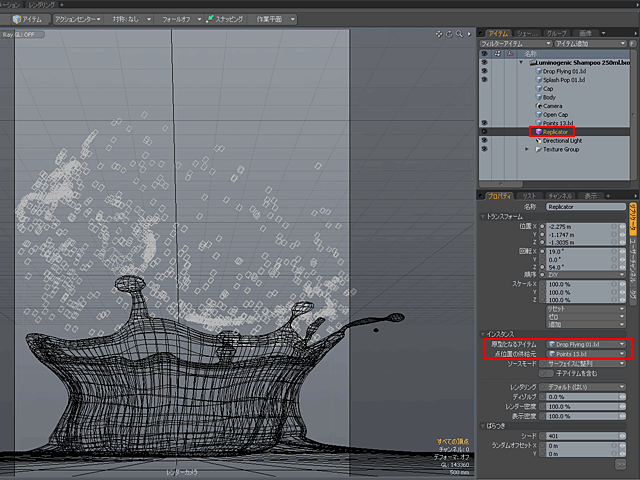Screen dimensions: 640x480
Task: Switch to the リスト list tab
Action: pyautogui.click(x=529, y=196)
